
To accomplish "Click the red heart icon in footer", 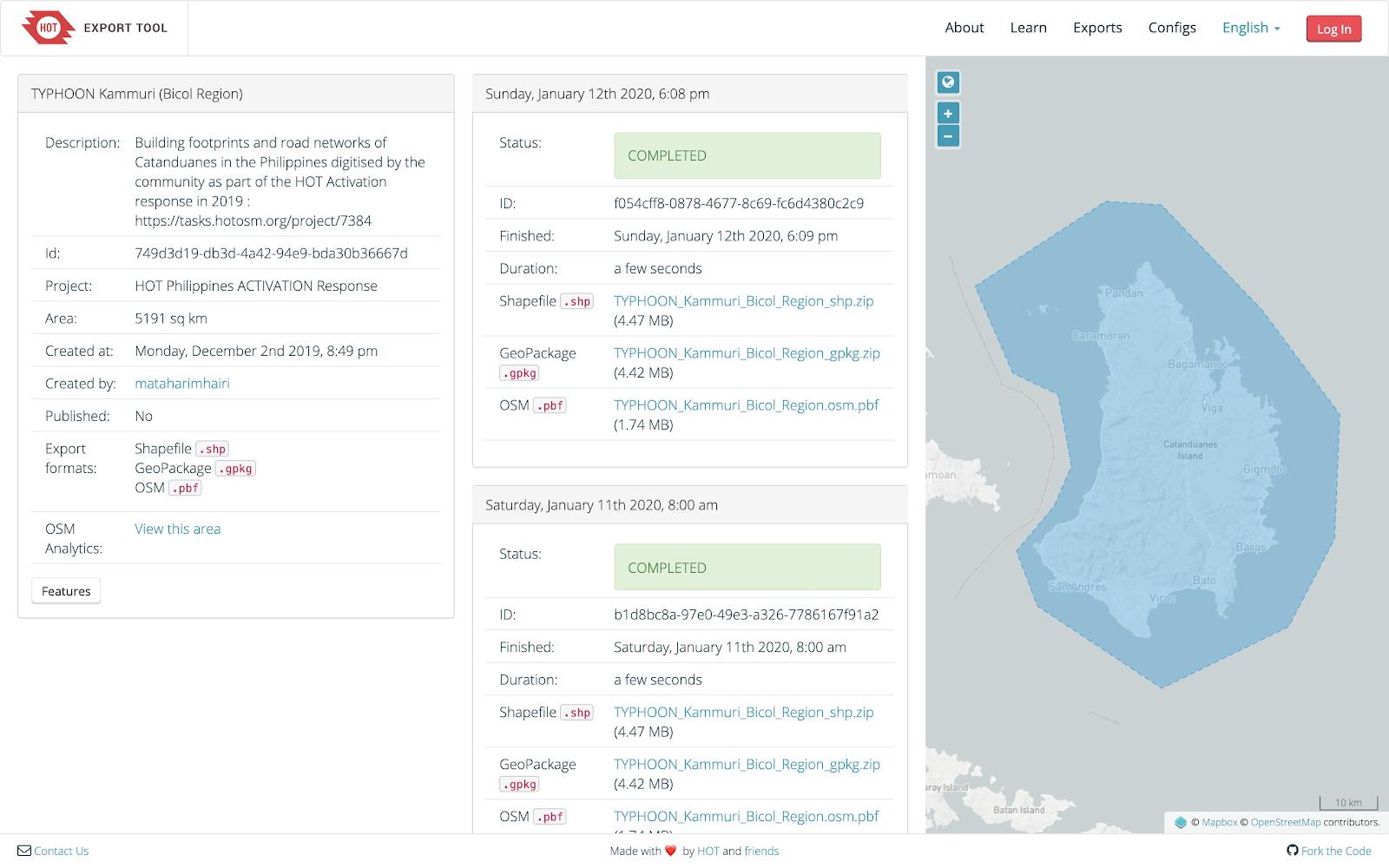I will tap(671, 851).
